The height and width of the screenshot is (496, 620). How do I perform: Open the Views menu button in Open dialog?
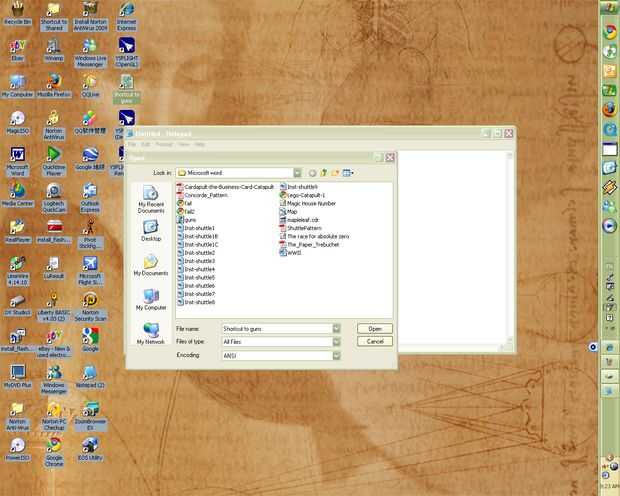348,173
